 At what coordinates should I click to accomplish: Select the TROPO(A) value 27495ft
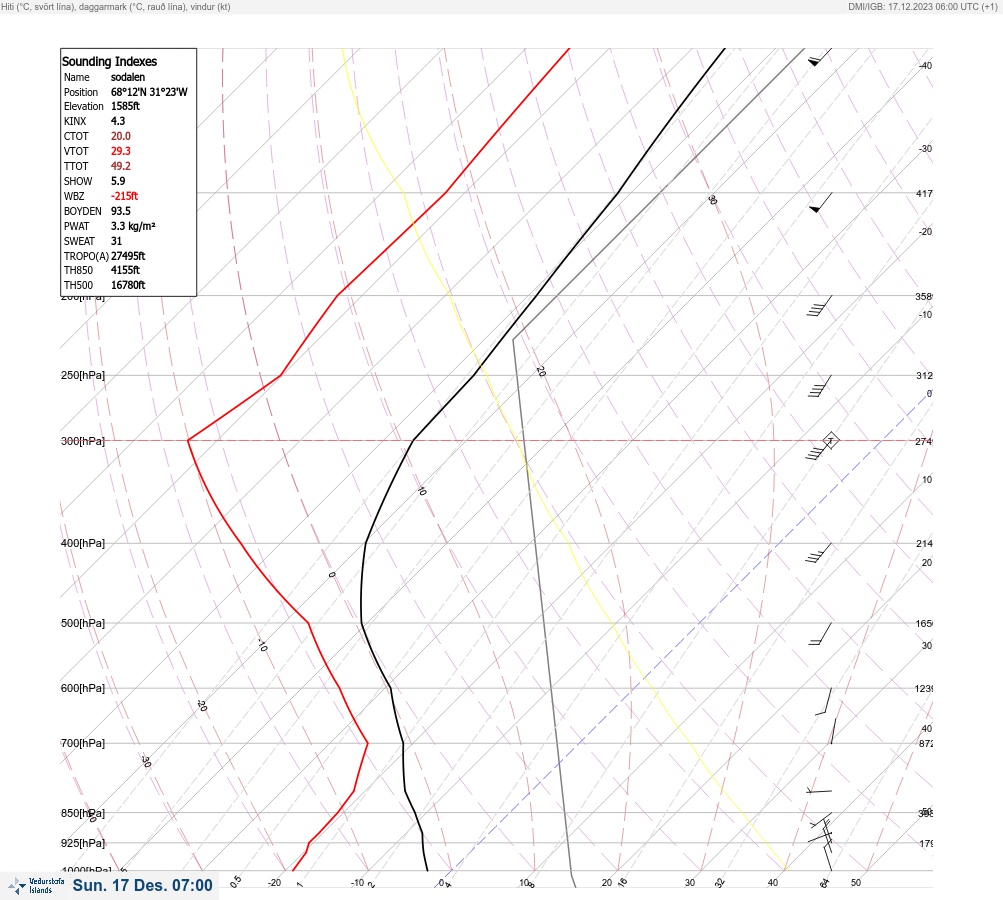tap(128, 256)
